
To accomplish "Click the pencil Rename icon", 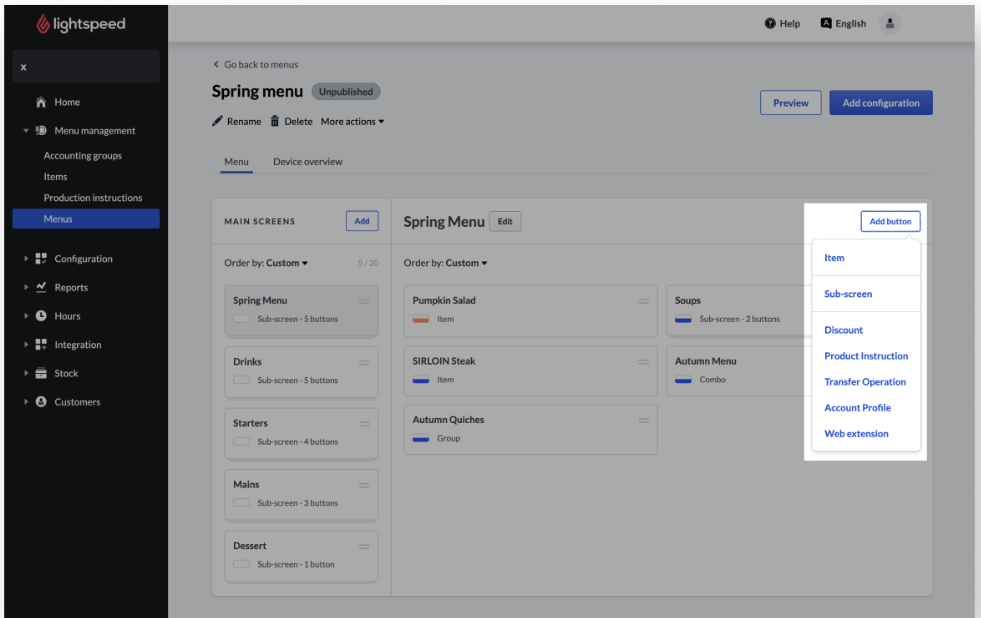I will 217,121.
